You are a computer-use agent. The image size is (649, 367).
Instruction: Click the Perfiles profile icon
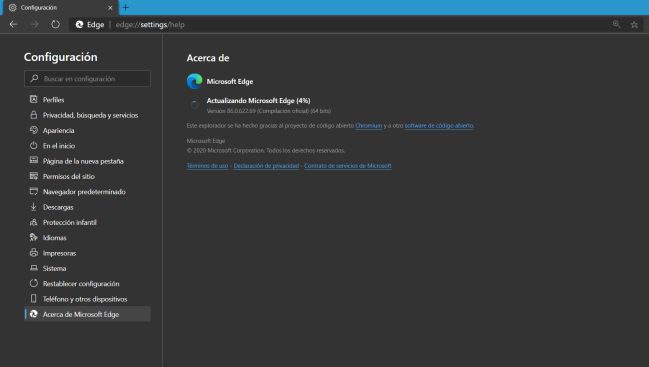click(34, 99)
